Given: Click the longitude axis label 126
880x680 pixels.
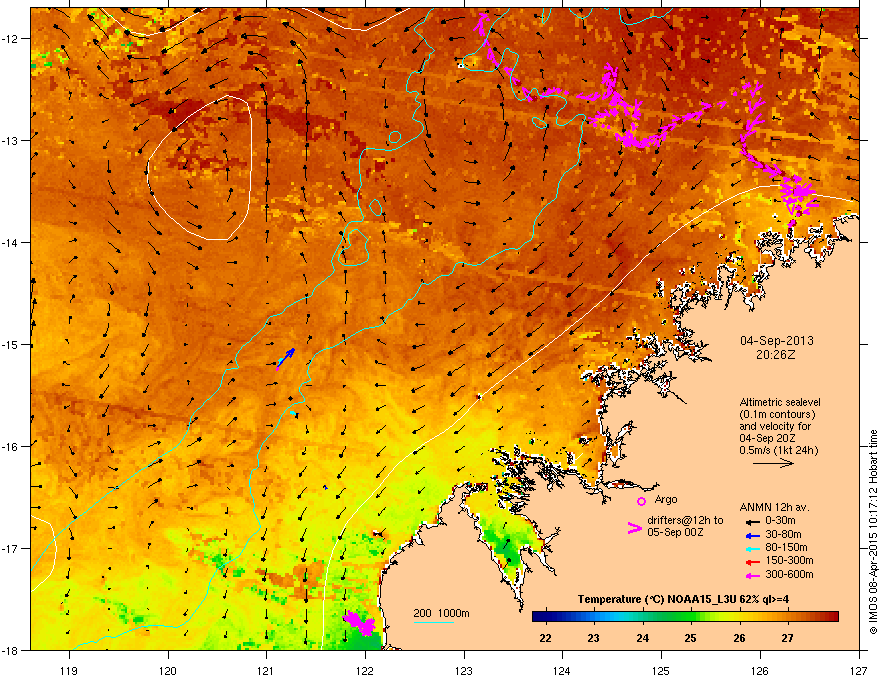Looking at the screenshot, I should coord(760,671).
